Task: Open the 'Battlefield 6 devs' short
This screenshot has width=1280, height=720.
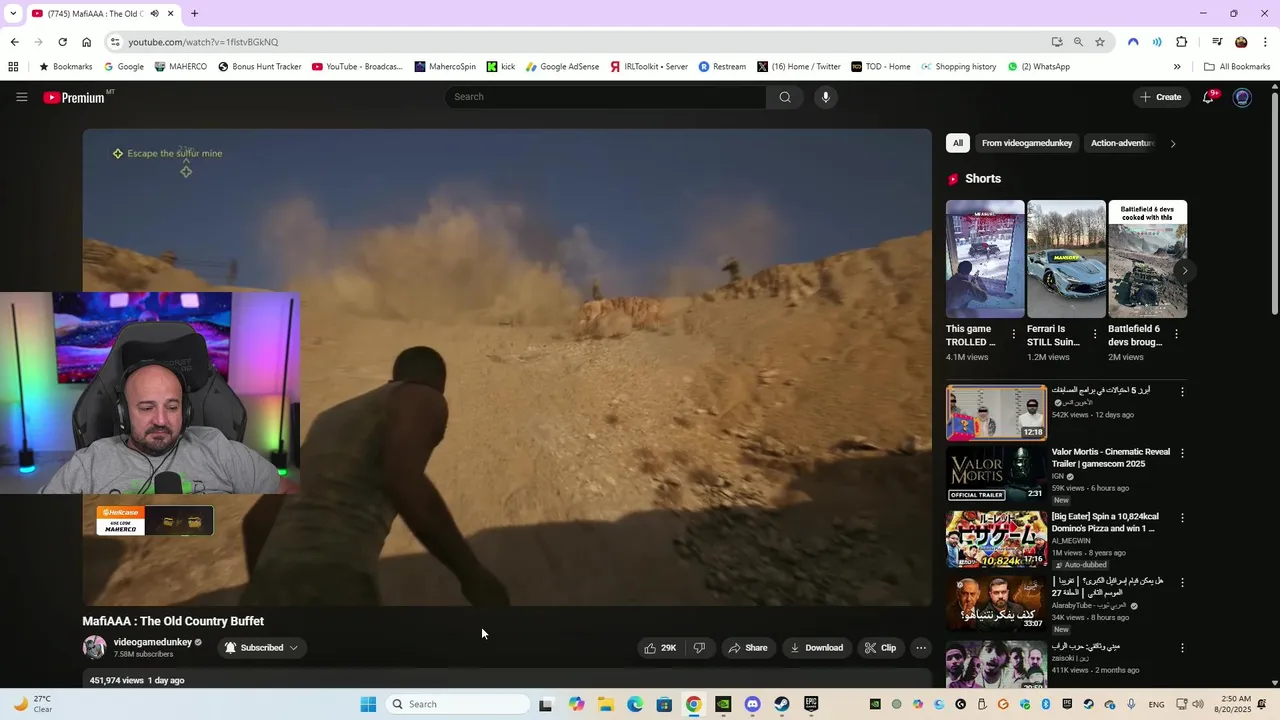Action: click(1147, 259)
